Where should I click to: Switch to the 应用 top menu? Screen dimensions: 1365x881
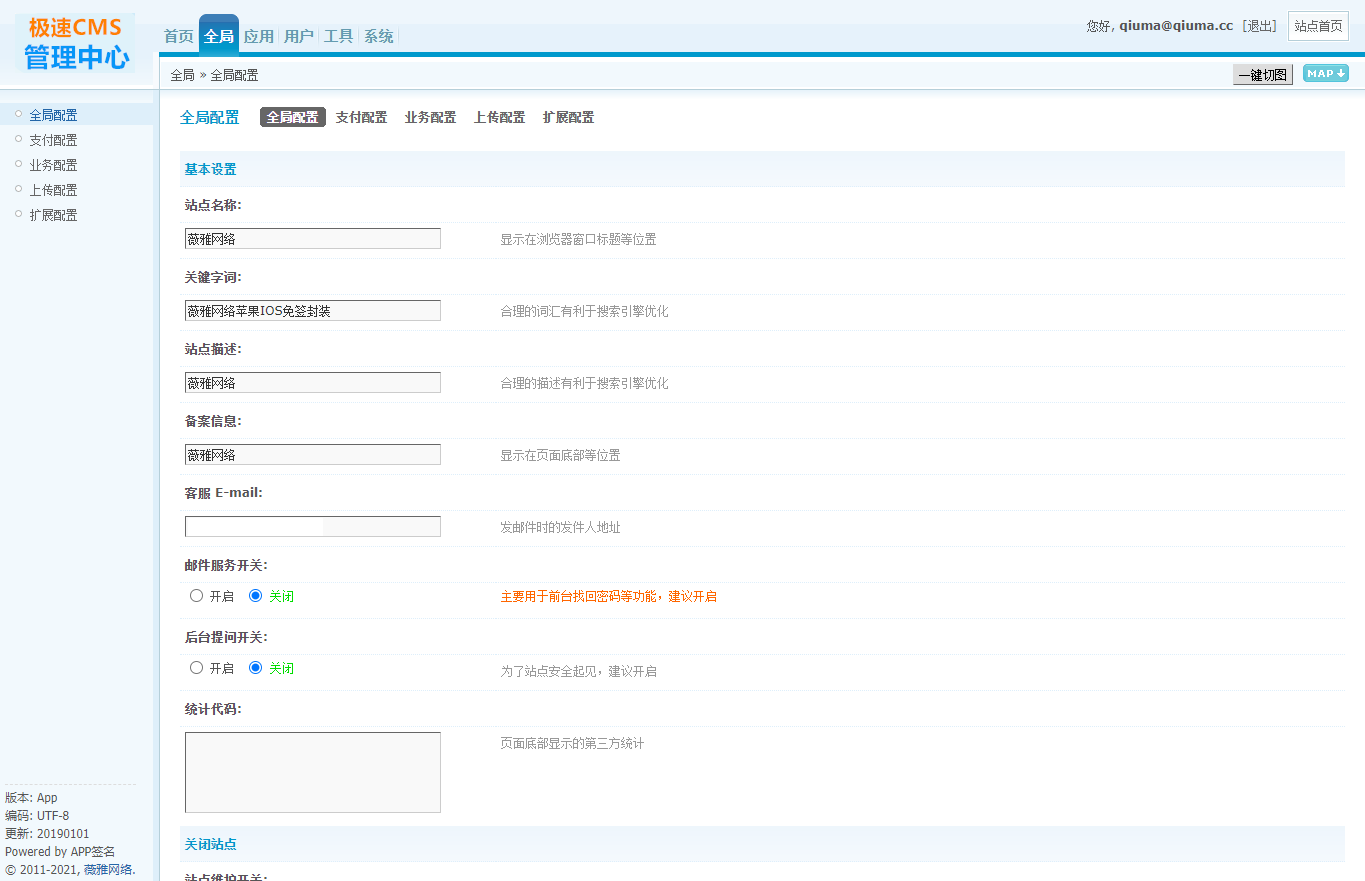click(258, 36)
